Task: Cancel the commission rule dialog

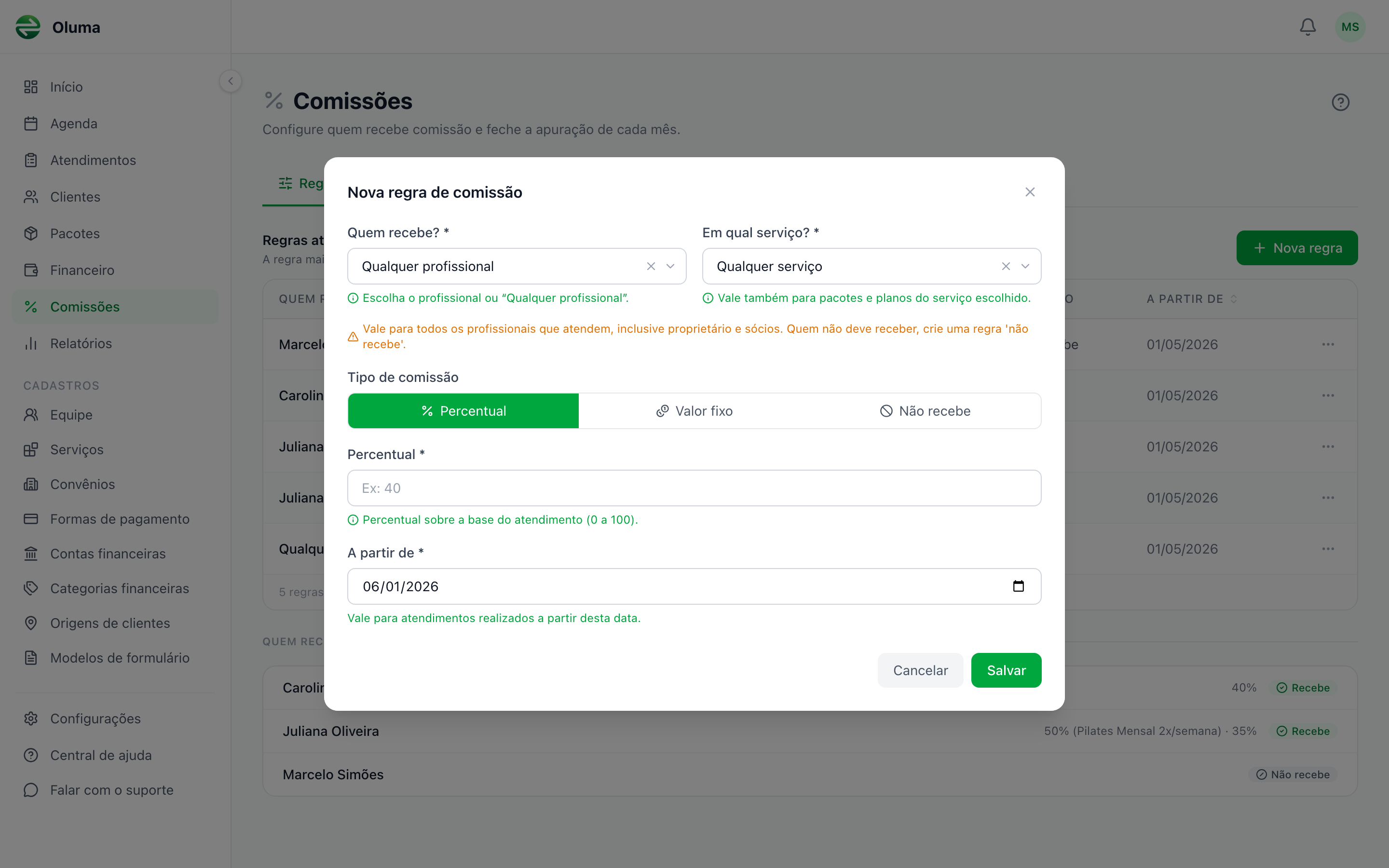Action: (920, 670)
